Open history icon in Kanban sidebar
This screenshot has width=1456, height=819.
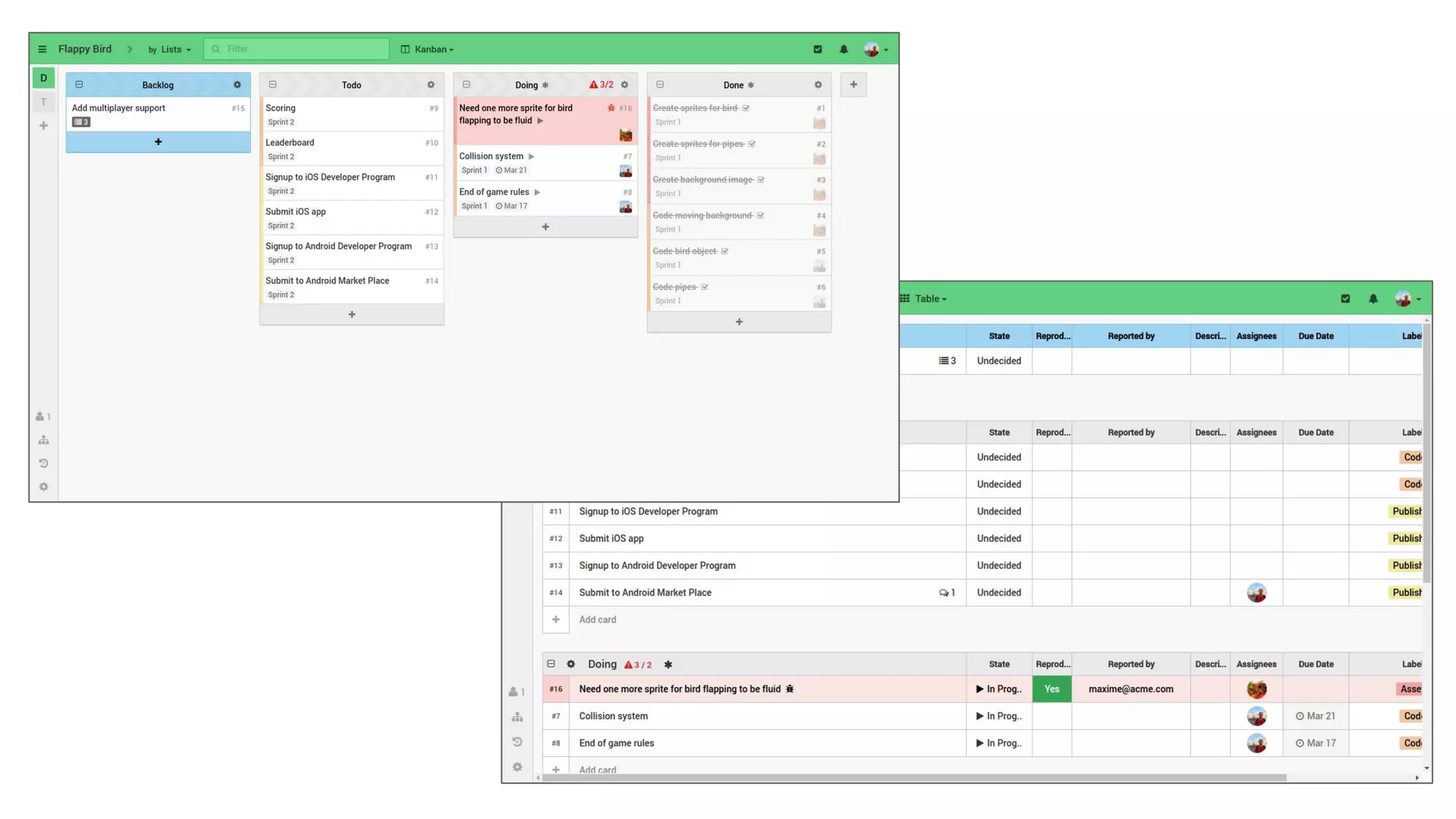pos(43,464)
